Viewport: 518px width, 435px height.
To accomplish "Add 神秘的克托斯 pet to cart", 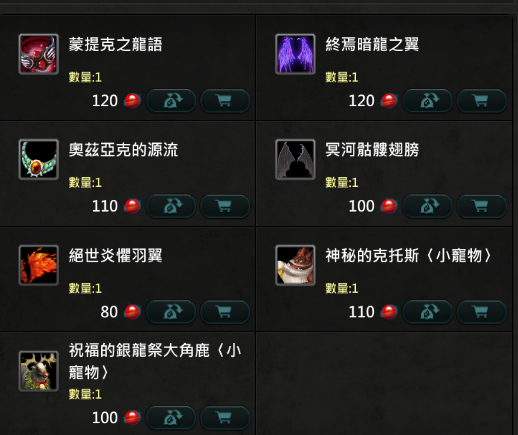I will 482,312.
